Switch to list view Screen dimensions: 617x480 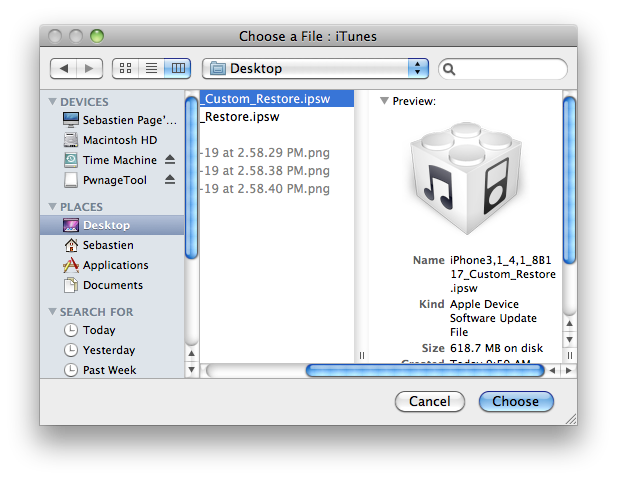tap(151, 68)
